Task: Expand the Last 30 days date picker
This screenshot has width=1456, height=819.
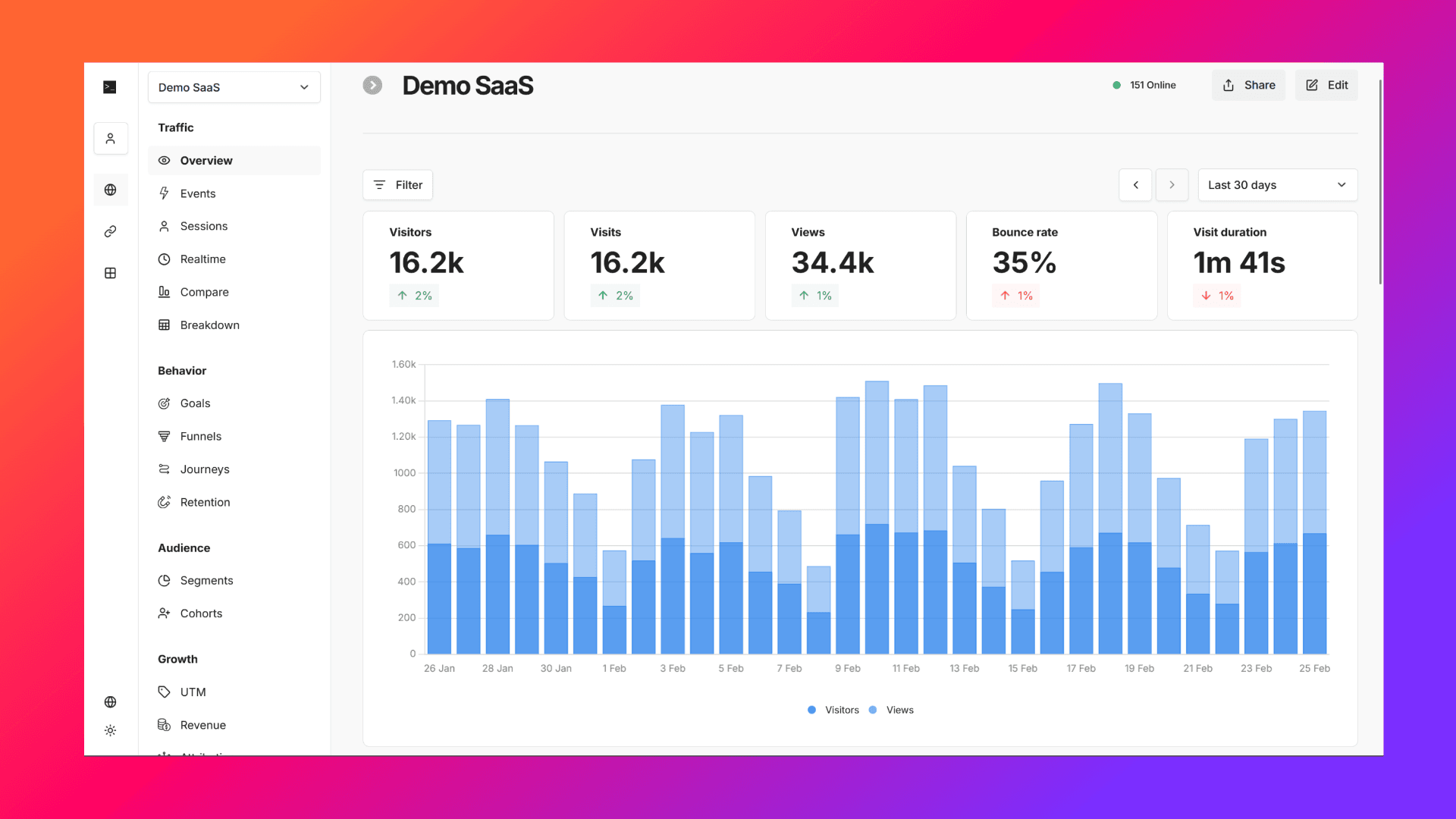Action: 1277,184
